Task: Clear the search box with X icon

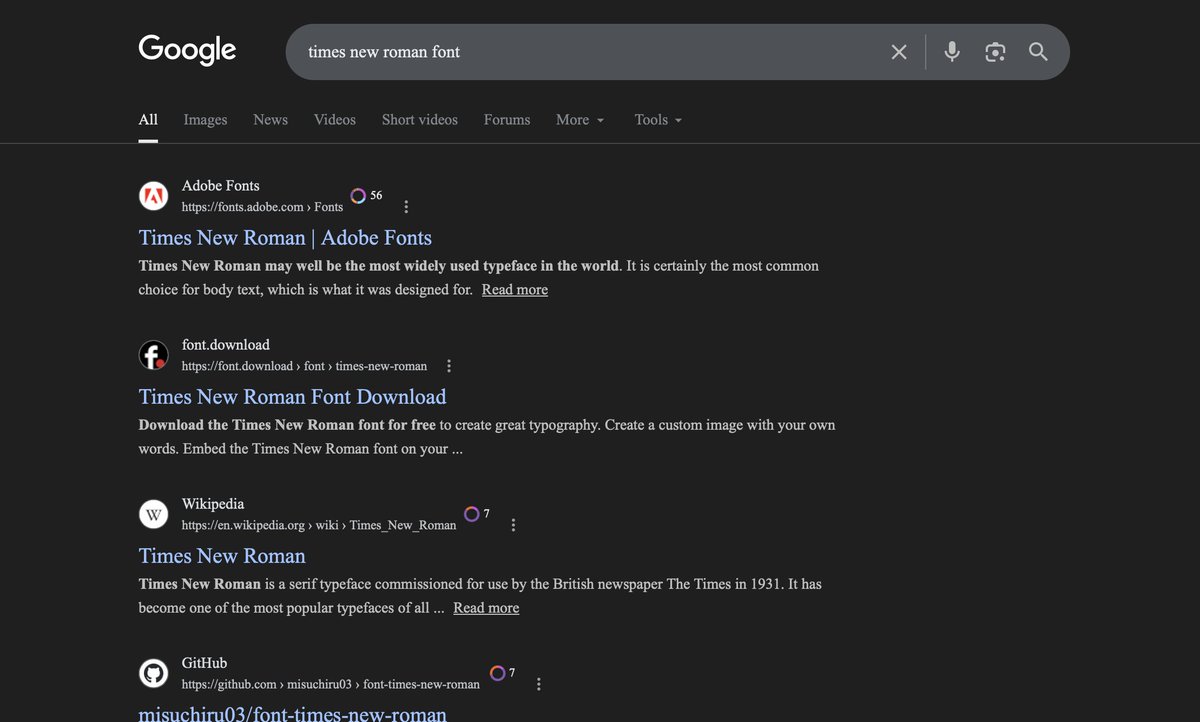Action: coord(899,52)
